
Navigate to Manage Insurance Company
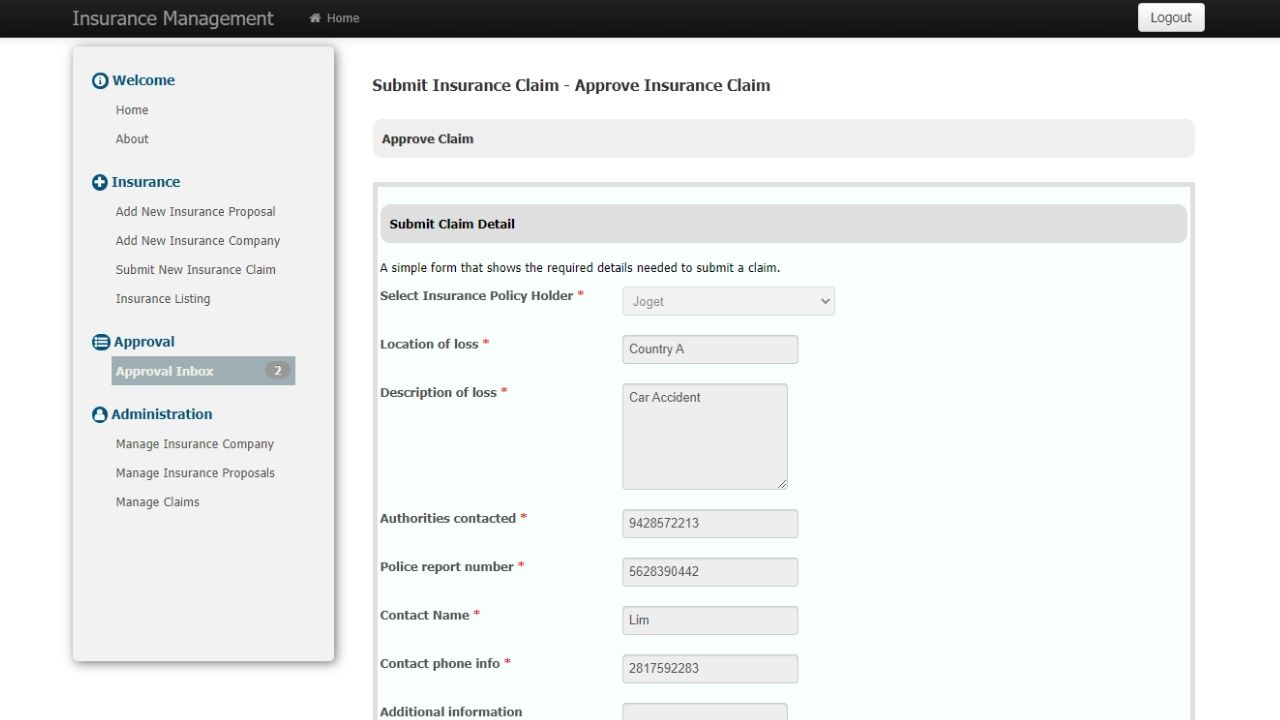tap(194, 444)
